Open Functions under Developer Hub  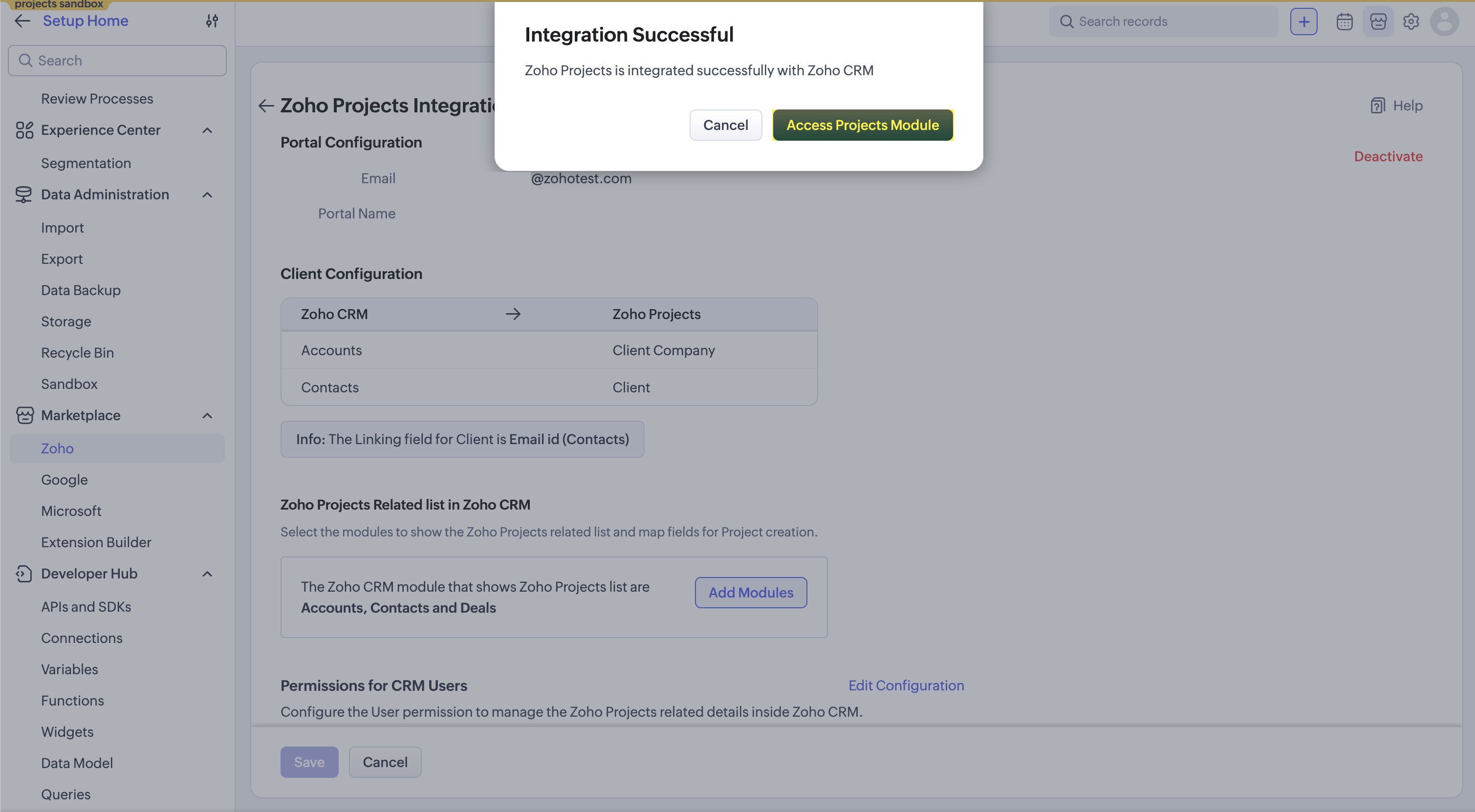[73, 701]
